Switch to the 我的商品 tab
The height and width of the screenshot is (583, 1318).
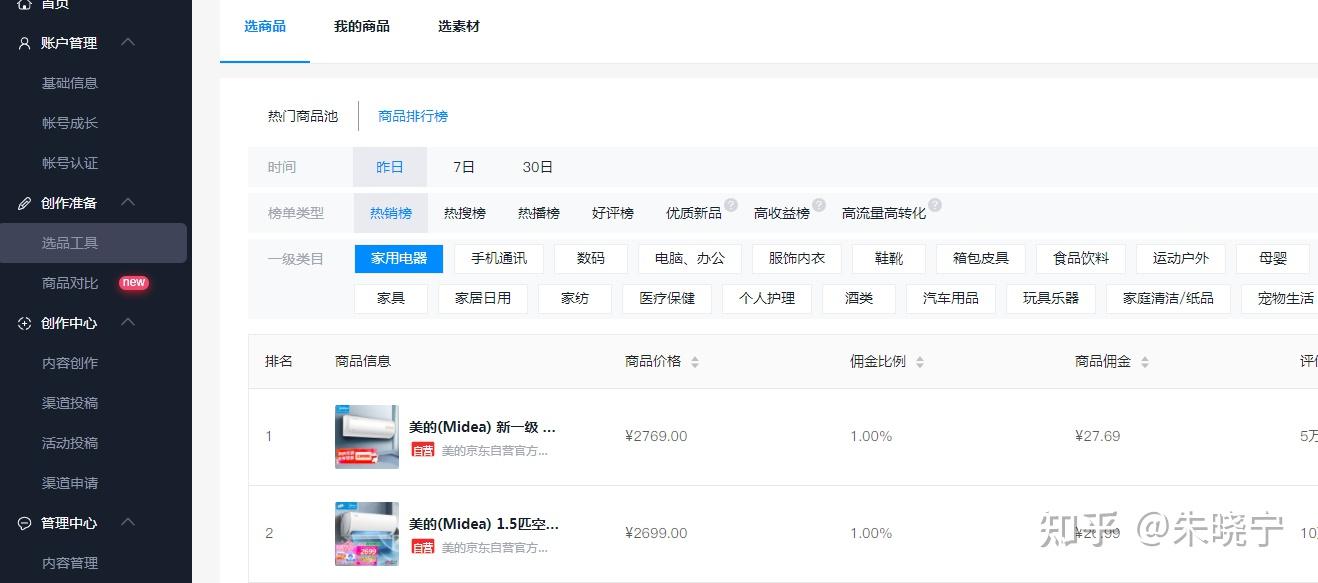pyautogui.click(x=362, y=26)
